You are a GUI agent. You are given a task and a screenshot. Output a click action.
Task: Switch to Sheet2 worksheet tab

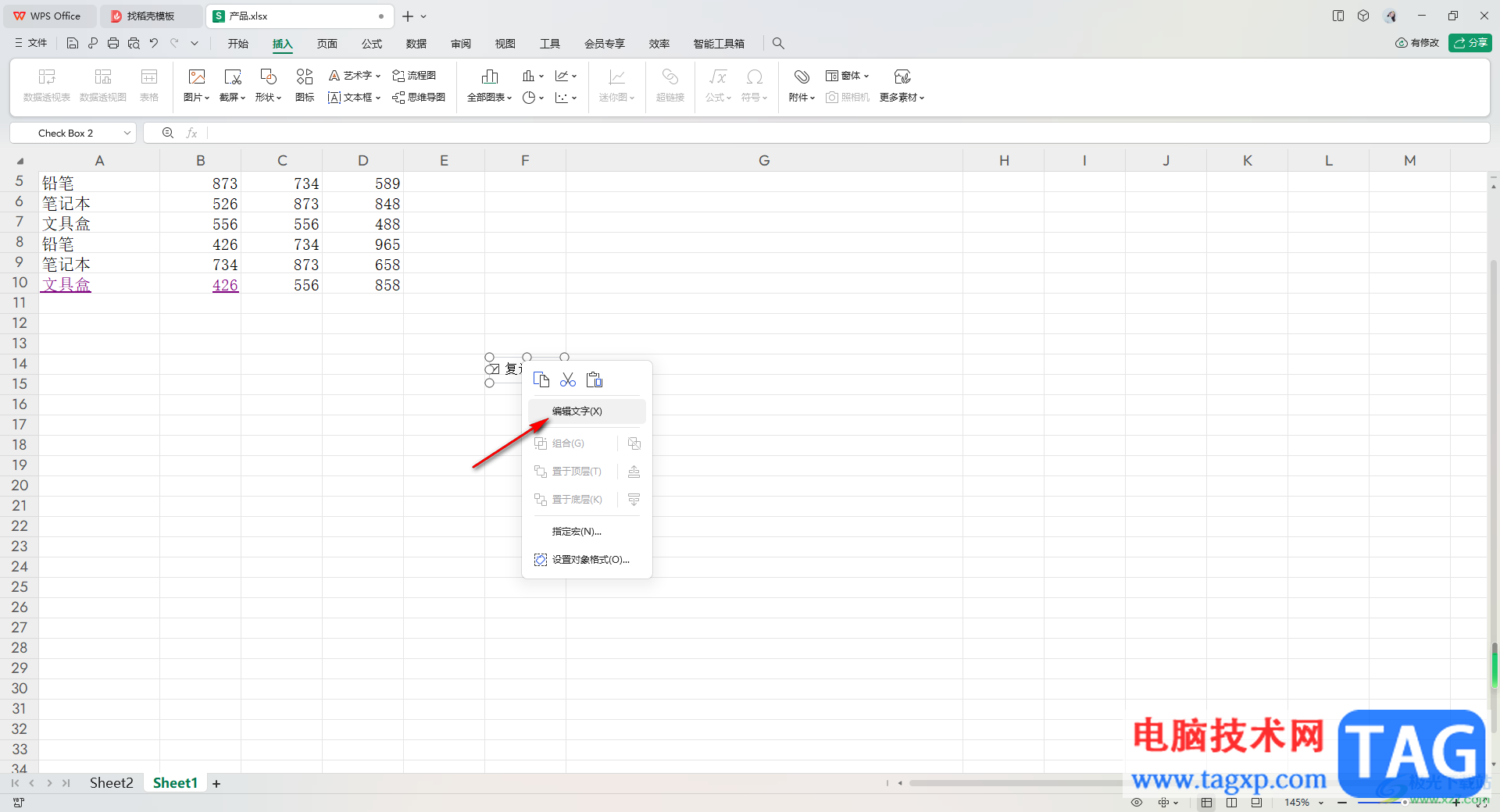click(x=111, y=783)
